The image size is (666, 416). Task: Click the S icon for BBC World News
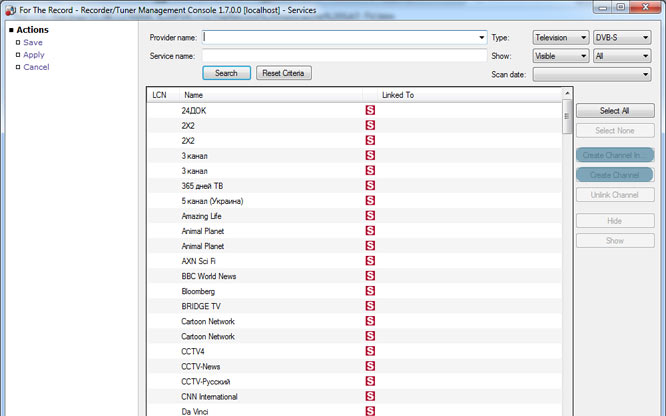tap(369, 276)
